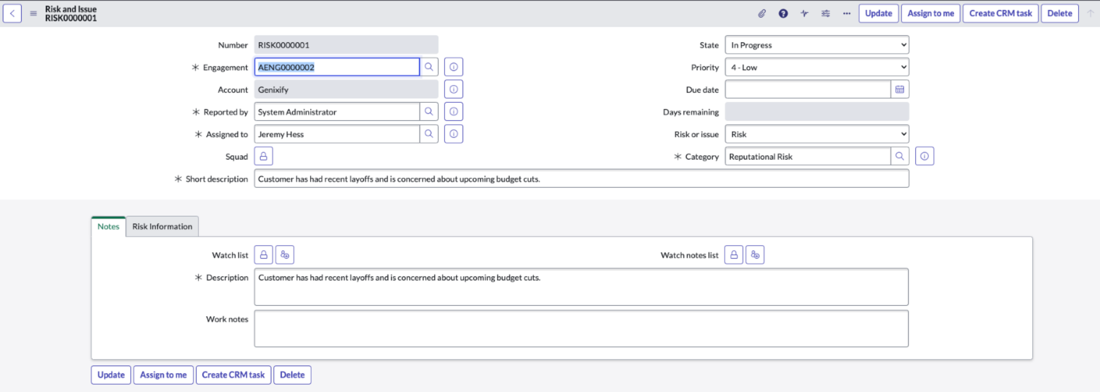Image resolution: width=1100 pixels, height=392 pixels.
Task: Click the Short description text field
Action: [582, 179]
